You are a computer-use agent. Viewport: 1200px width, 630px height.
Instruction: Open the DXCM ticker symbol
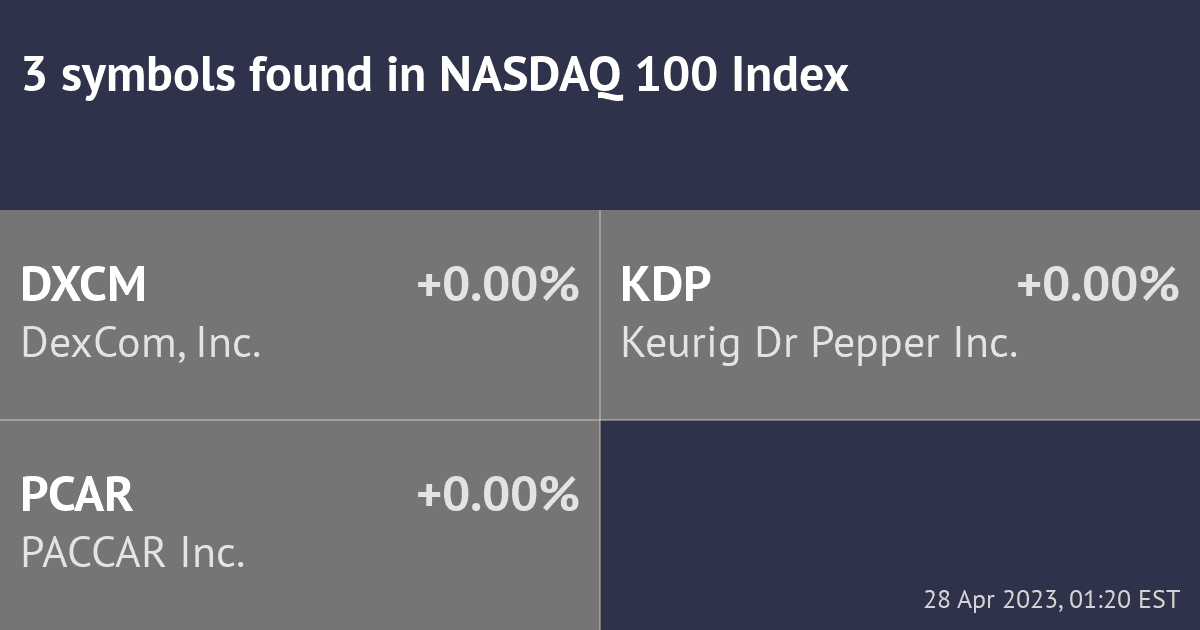tap(84, 286)
